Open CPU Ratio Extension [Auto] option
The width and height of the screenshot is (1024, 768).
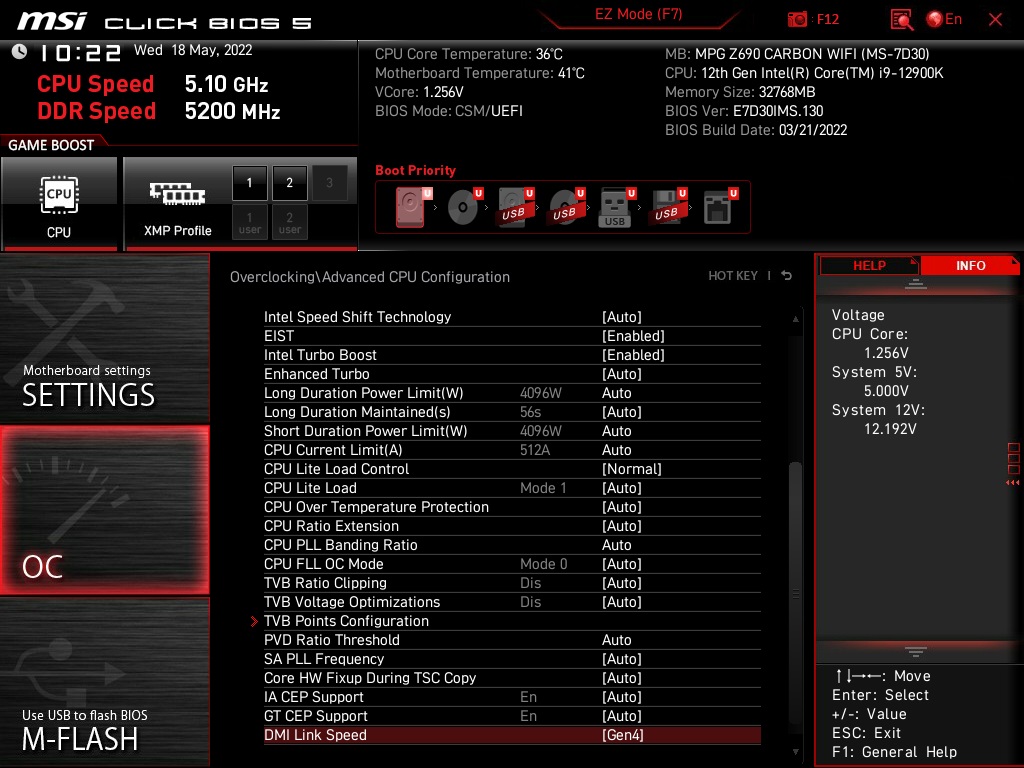point(512,525)
